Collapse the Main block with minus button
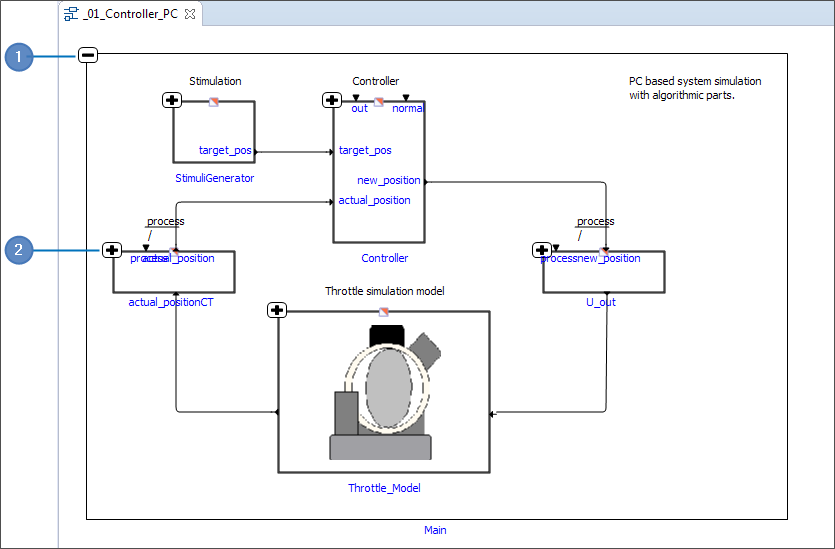Image resolution: width=835 pixels, height=549 pixels. pos(88,56)
